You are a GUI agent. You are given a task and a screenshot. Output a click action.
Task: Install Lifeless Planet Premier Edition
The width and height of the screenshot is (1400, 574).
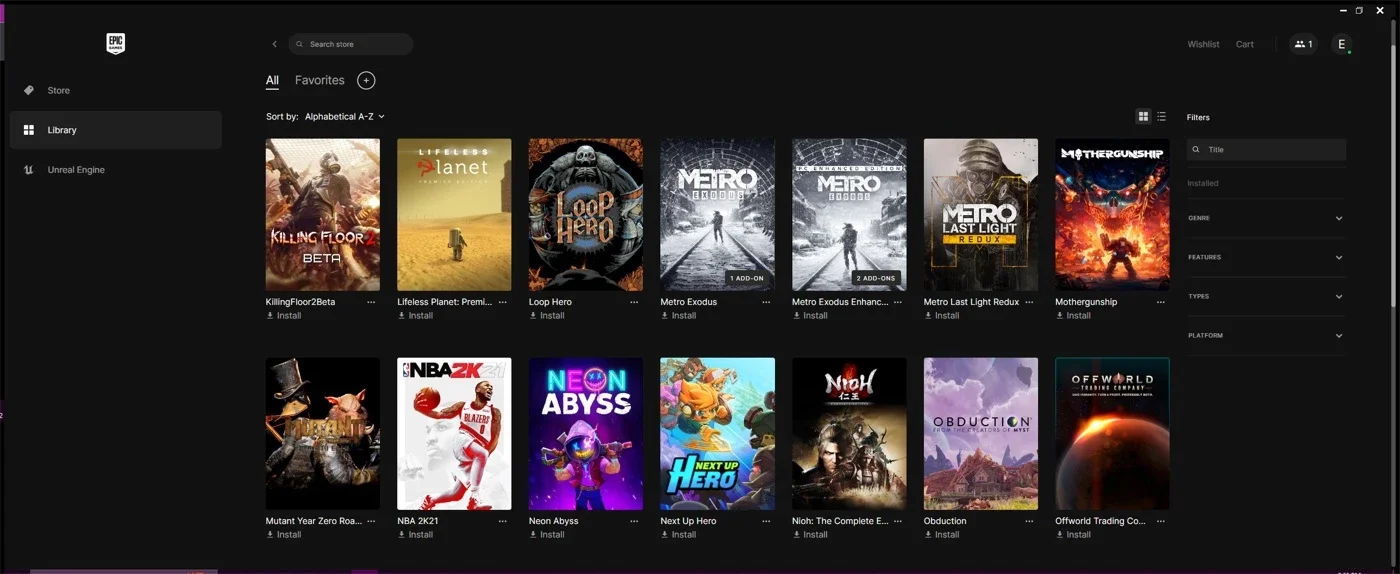[x=416, y=316]
